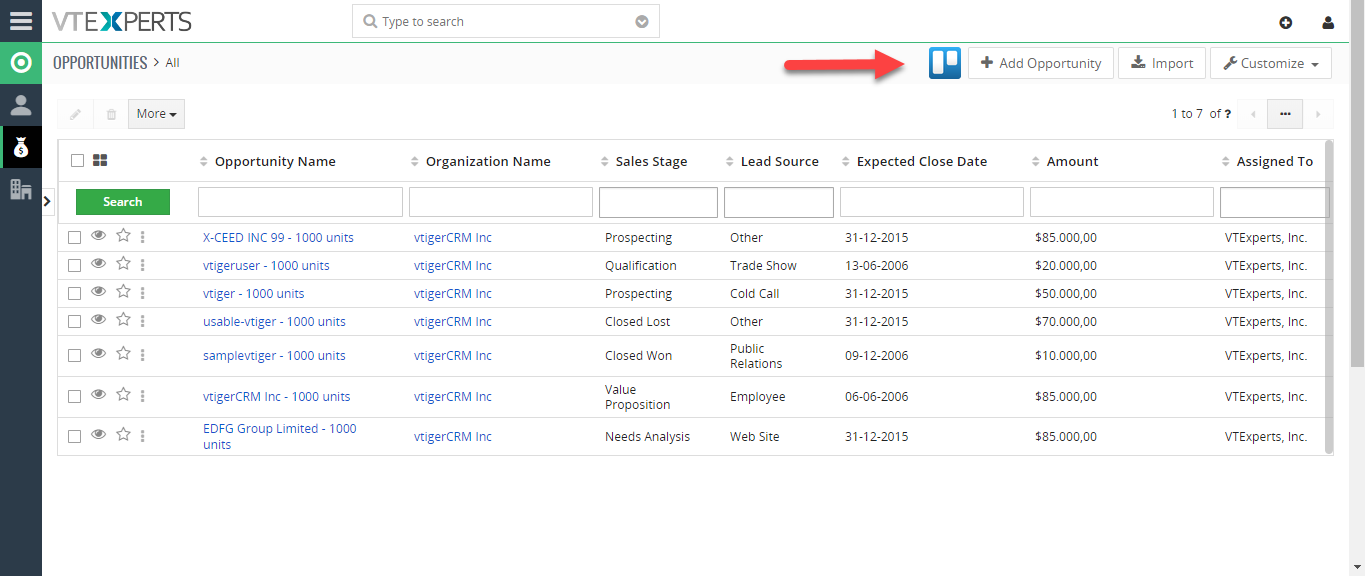Star the vtigeruser - 1000 units row
This screenshot has height=576, width=1365.
tap(123, 264)
